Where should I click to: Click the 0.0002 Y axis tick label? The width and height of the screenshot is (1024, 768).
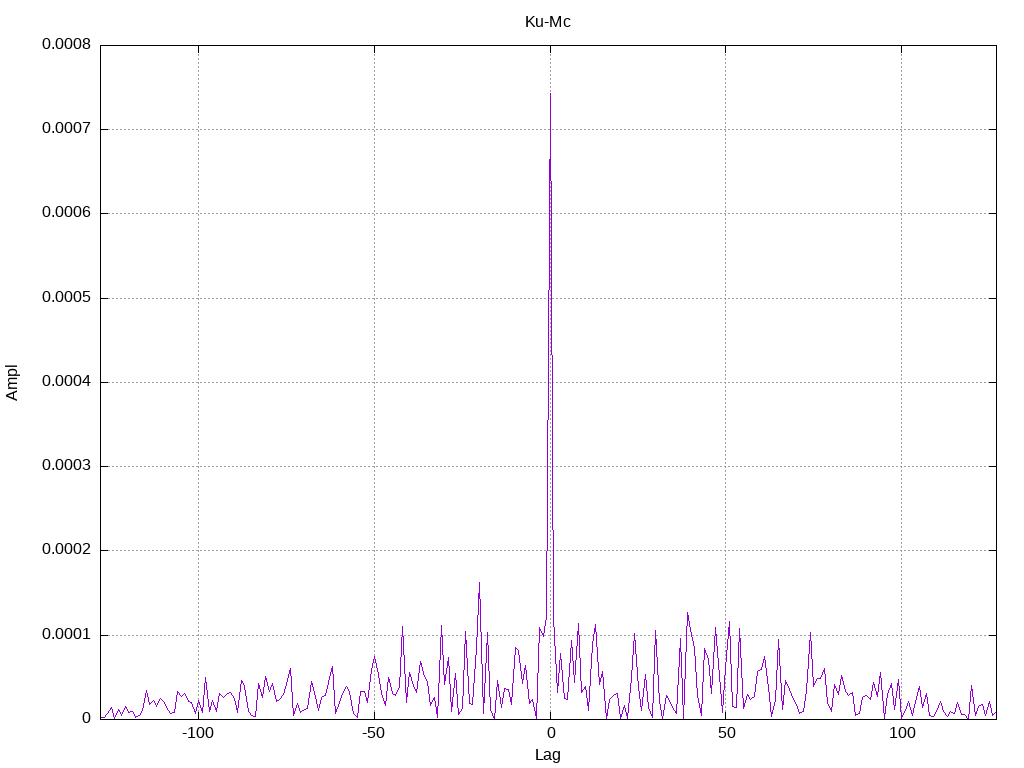(66, 550)
